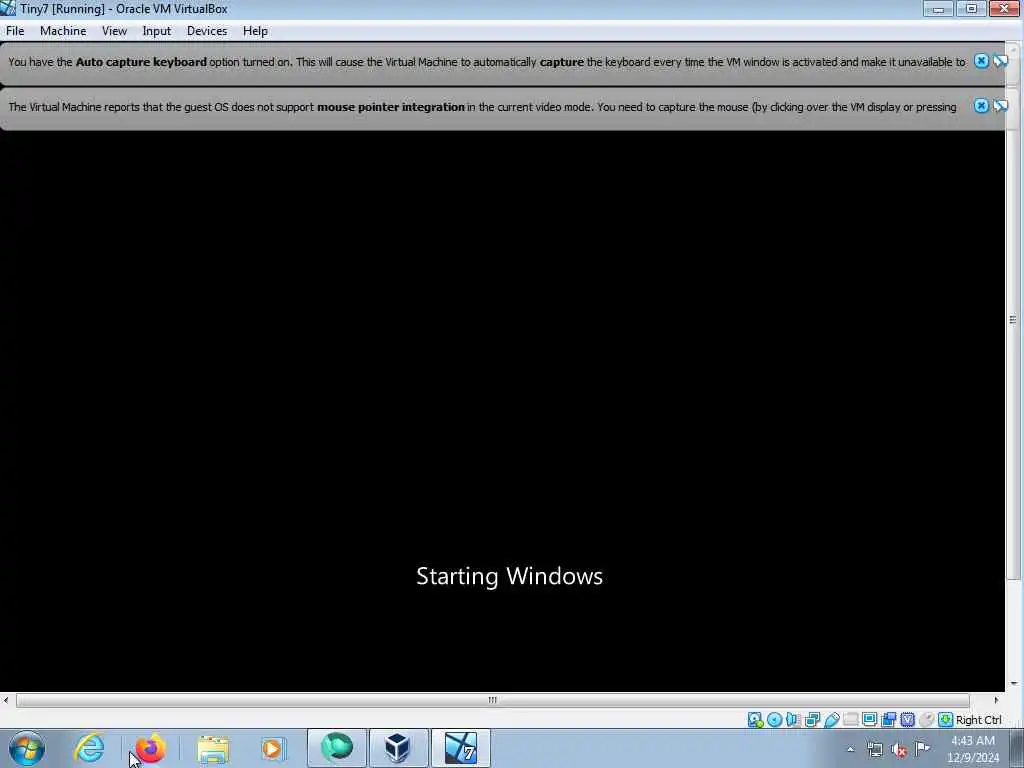Click the display monitor status icon
The image size is (1024, 768).
pyautogui.click(x=869, y=720)
